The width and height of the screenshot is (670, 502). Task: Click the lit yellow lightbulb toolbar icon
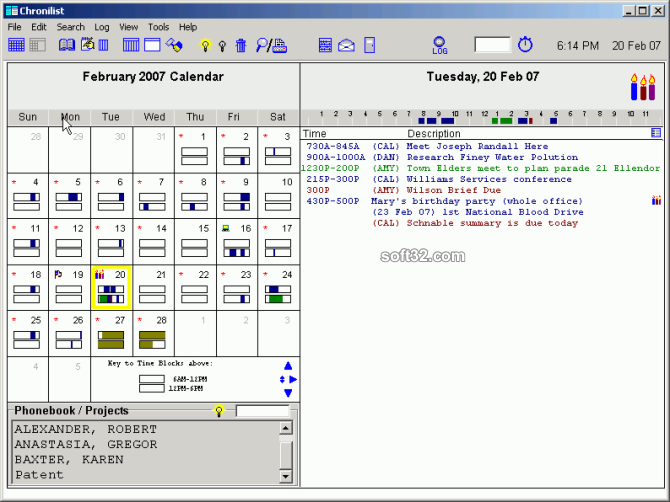pyautogui.click(x=206, y=45)
